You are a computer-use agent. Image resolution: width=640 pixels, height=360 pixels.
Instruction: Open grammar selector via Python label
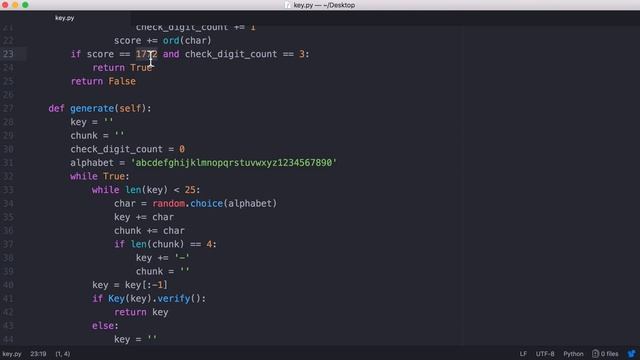point(573,354)
